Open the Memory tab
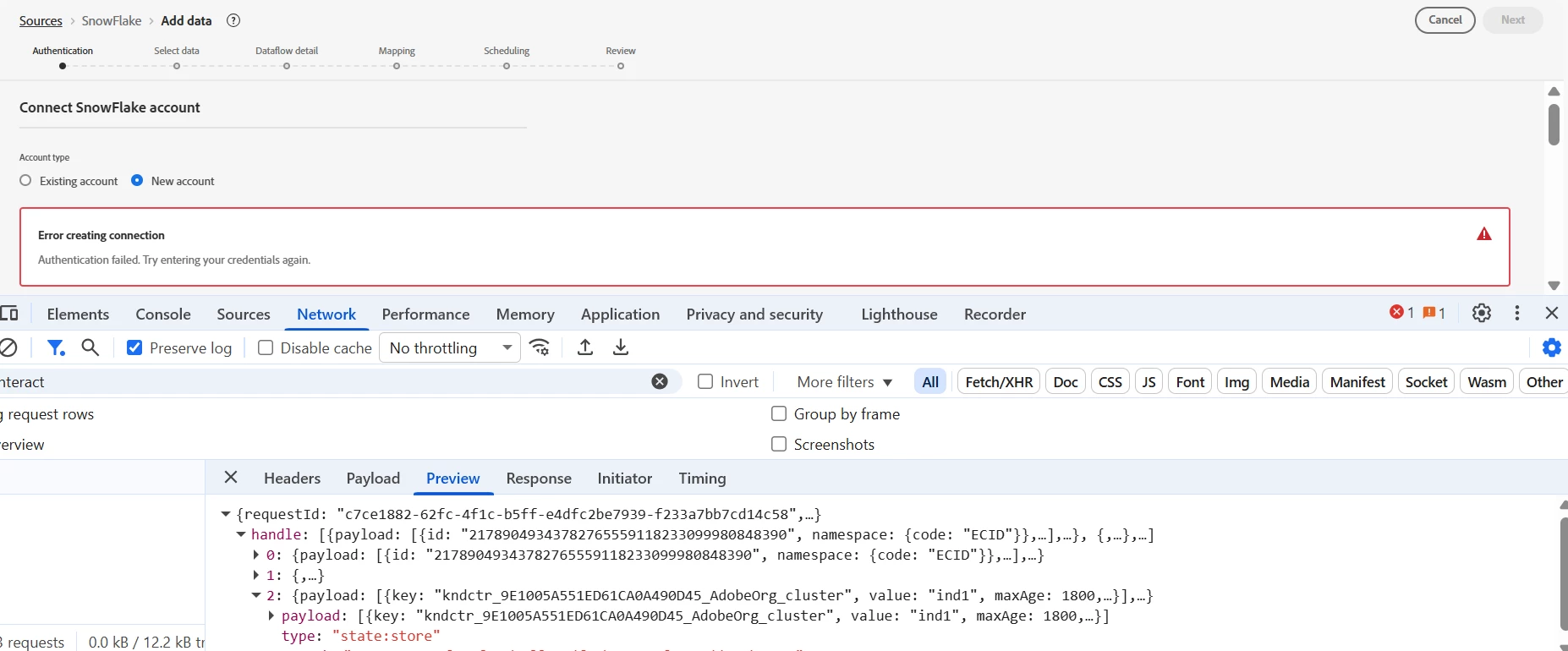 [525, 314]
